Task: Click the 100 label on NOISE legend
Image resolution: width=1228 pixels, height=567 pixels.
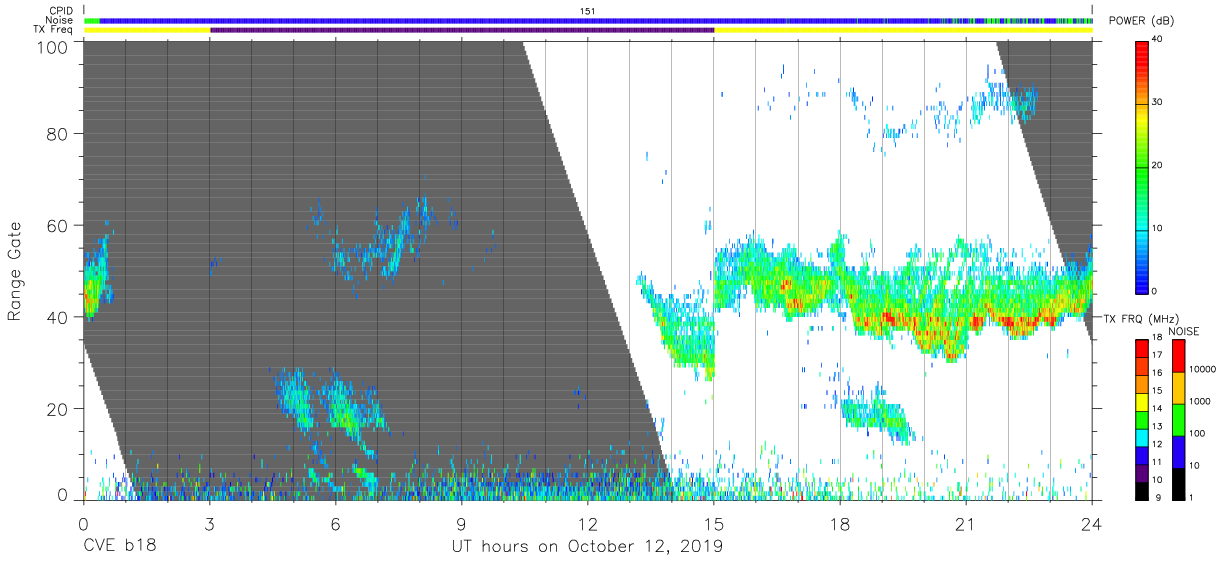Action: tap(1198, 434)
